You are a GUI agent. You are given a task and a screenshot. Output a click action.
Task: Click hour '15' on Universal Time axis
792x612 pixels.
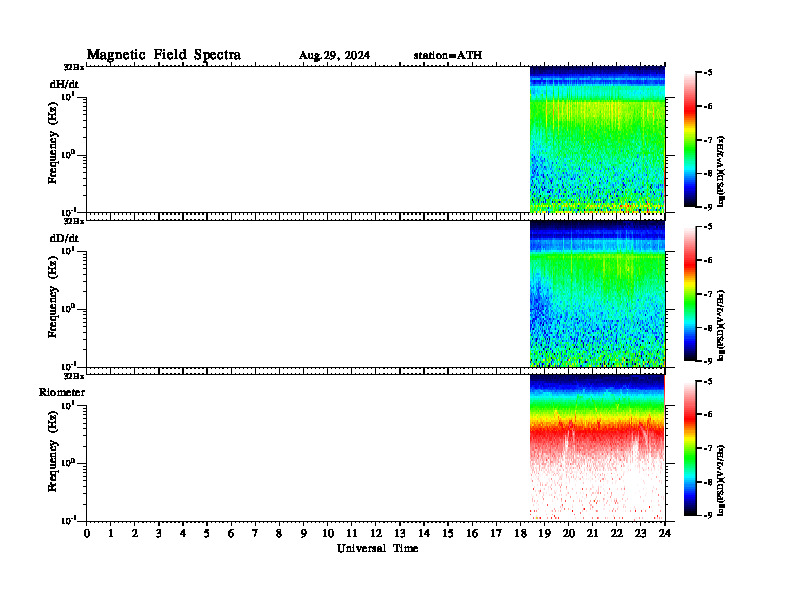tap(448, 534)
